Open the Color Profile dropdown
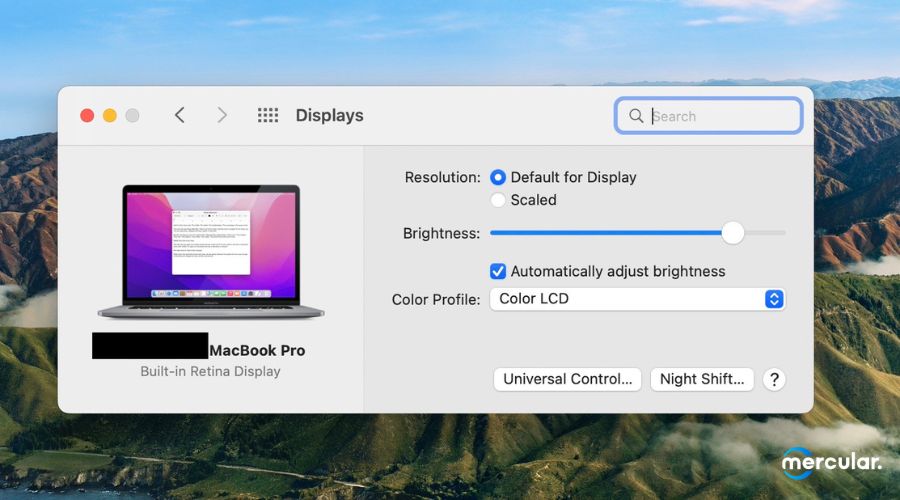 tap(637, 299)
